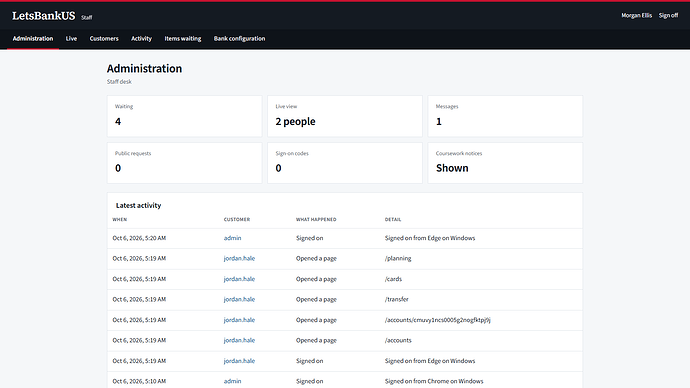Open jordan.hale link in 5:19 Signed on row
Viewport: 690px width, 388px height.
pyautogui.click(x=239, y=361)
